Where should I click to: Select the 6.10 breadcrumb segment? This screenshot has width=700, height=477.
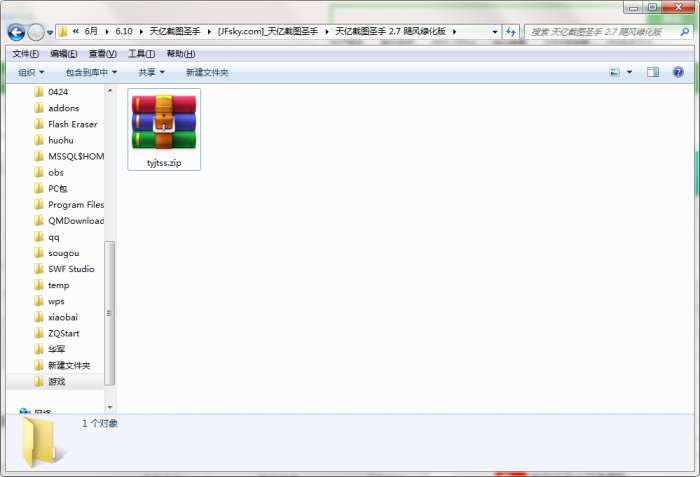coord(124,31)
